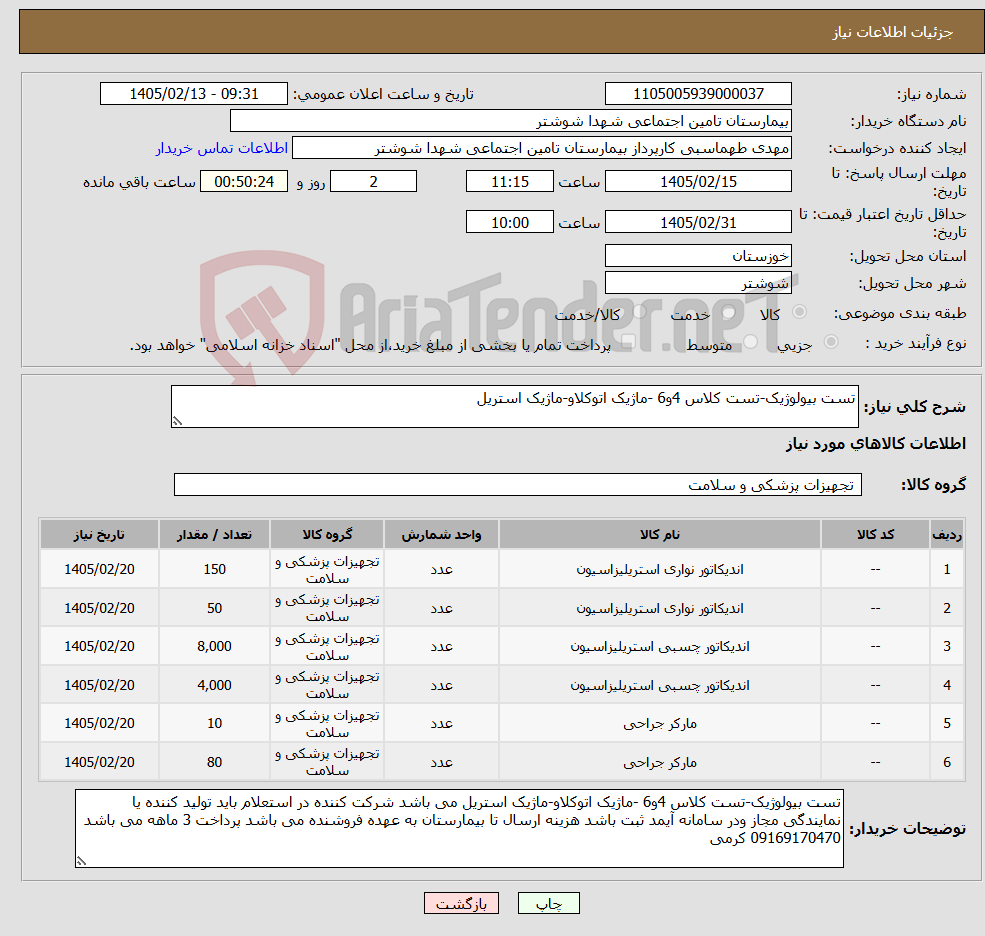The image size is (985, 936).
Task: Click quantity 150 in row 1
Action: (214, 569)
